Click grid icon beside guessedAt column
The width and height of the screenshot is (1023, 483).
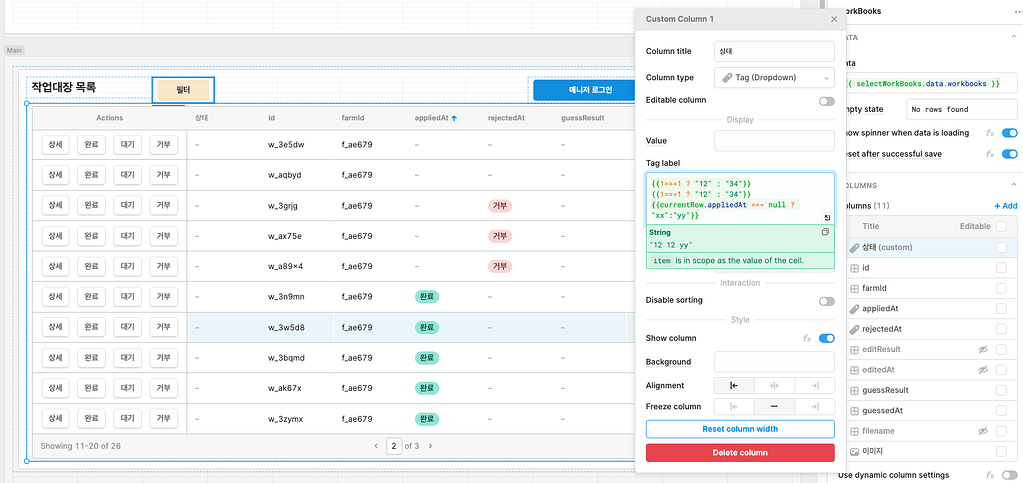click(x=854, y=411)
